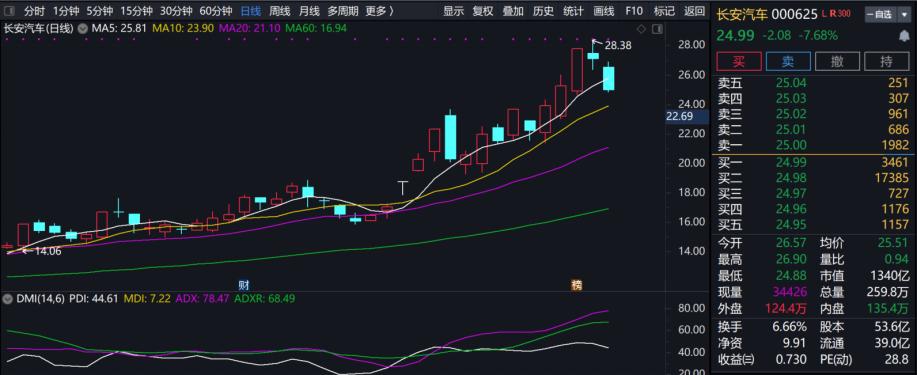Open the DMI indicator dropdown arrow

(x=8, y=298)
